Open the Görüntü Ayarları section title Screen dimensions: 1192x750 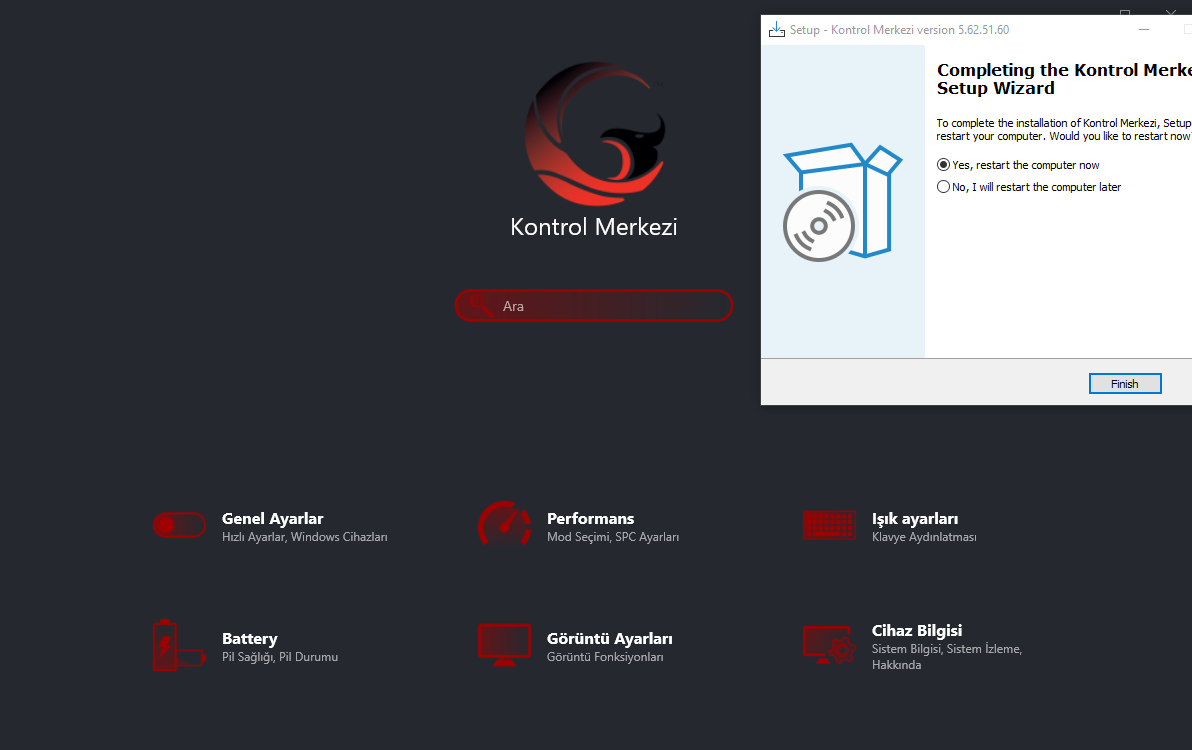pos(610,638)
